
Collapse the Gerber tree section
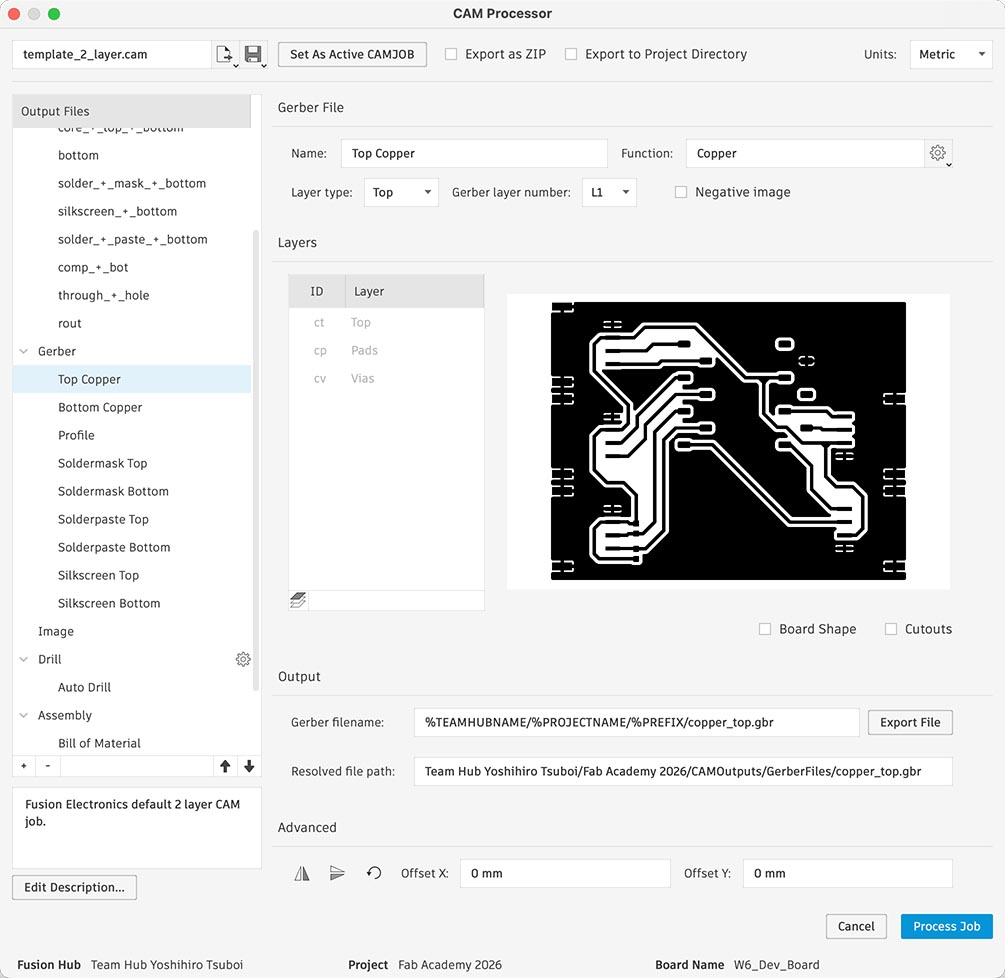point(24,351)
